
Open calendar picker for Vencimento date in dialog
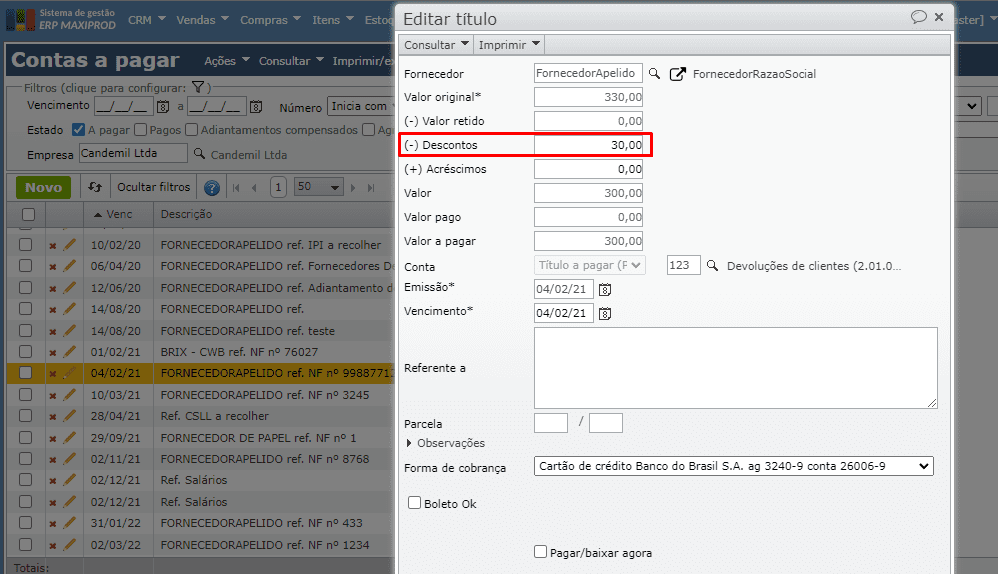point(605,313)
